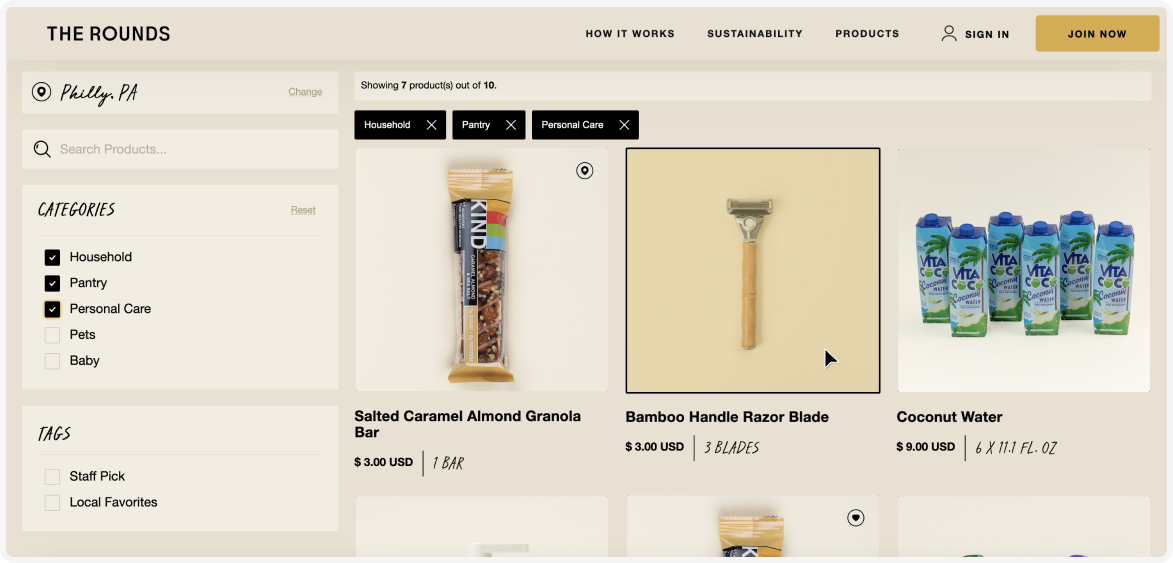This screenshot has height=563, width=1173.
Task: Enable the Pets category checkbox
Action: 52,335
